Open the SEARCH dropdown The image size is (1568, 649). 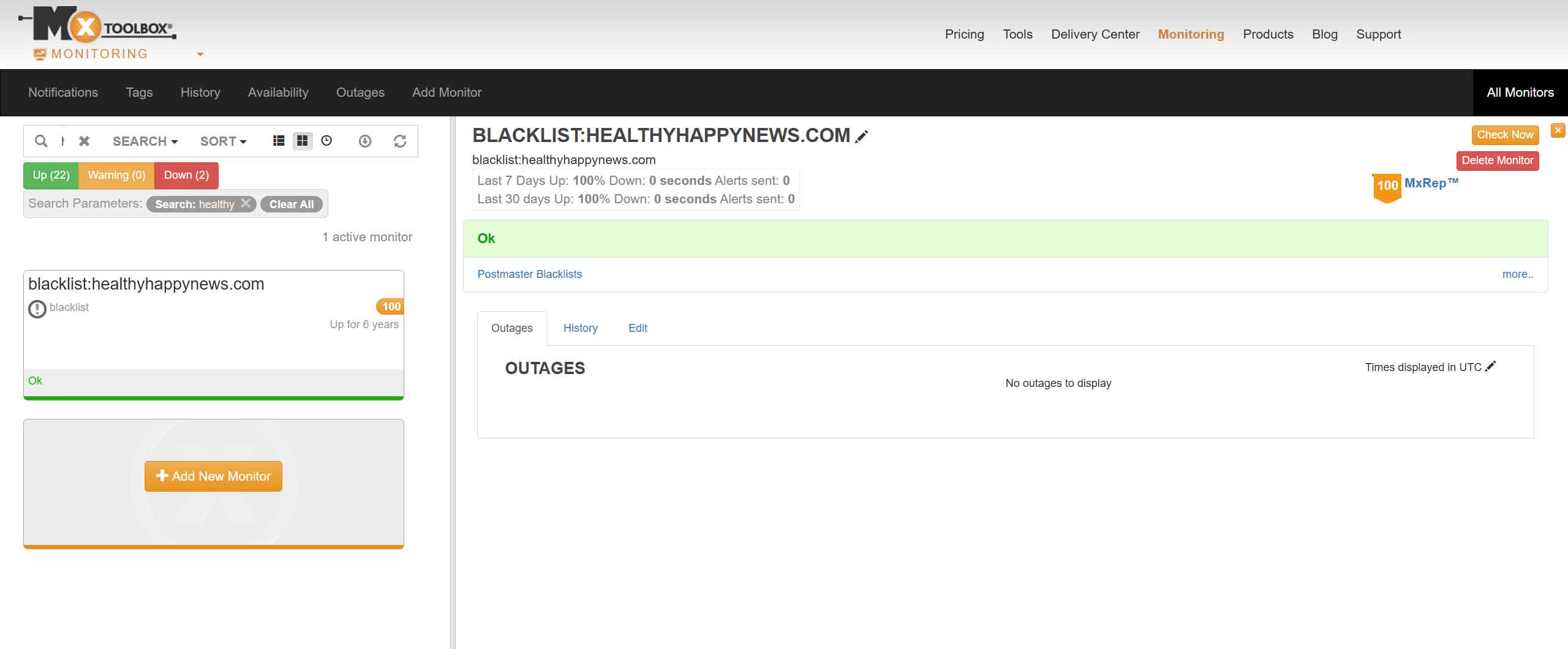tap(145, 141)
